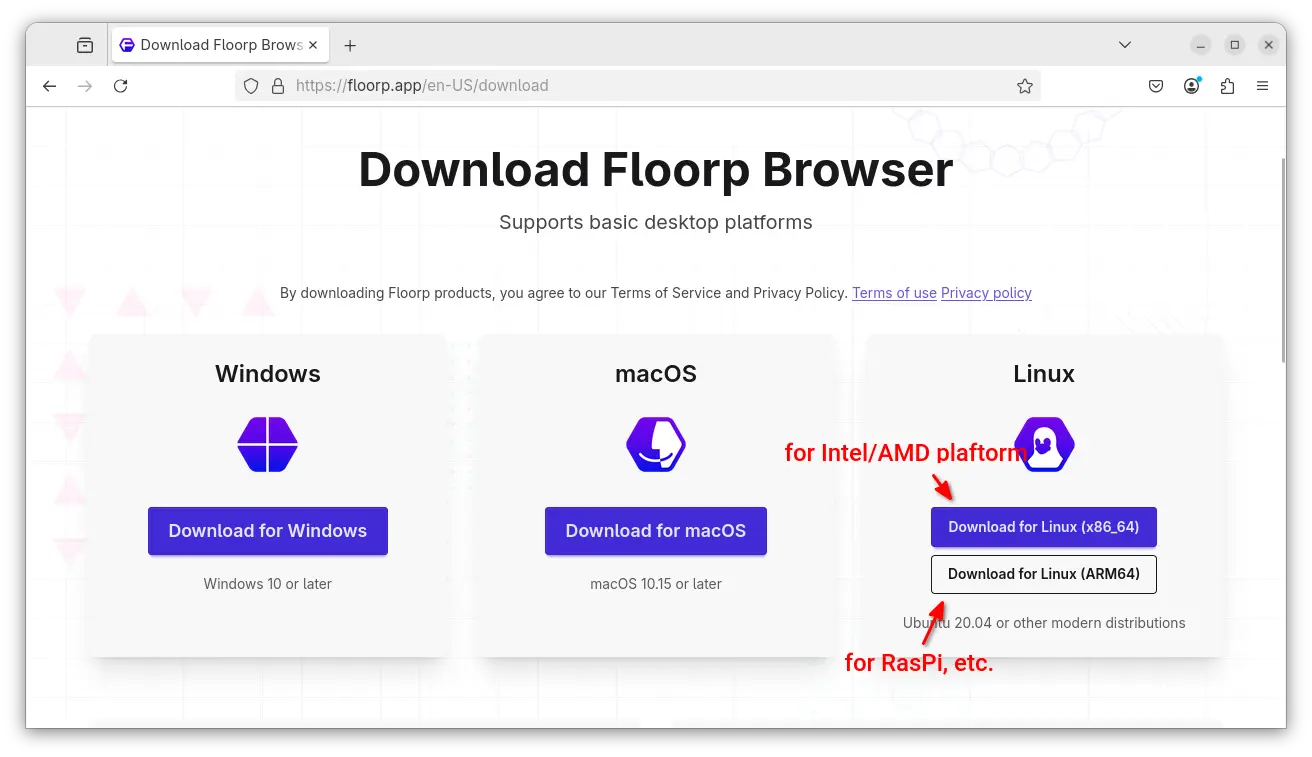The height and width of the screenshot is (757, 1312).
Task: Click the Download Floorp Browser heading
Action: pyautogui.click(x=656, y=169)
